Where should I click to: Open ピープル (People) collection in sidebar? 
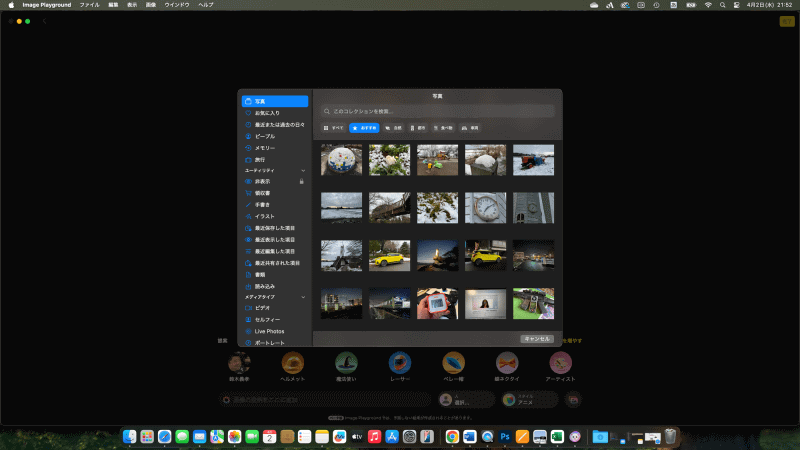tap(264, 136)
